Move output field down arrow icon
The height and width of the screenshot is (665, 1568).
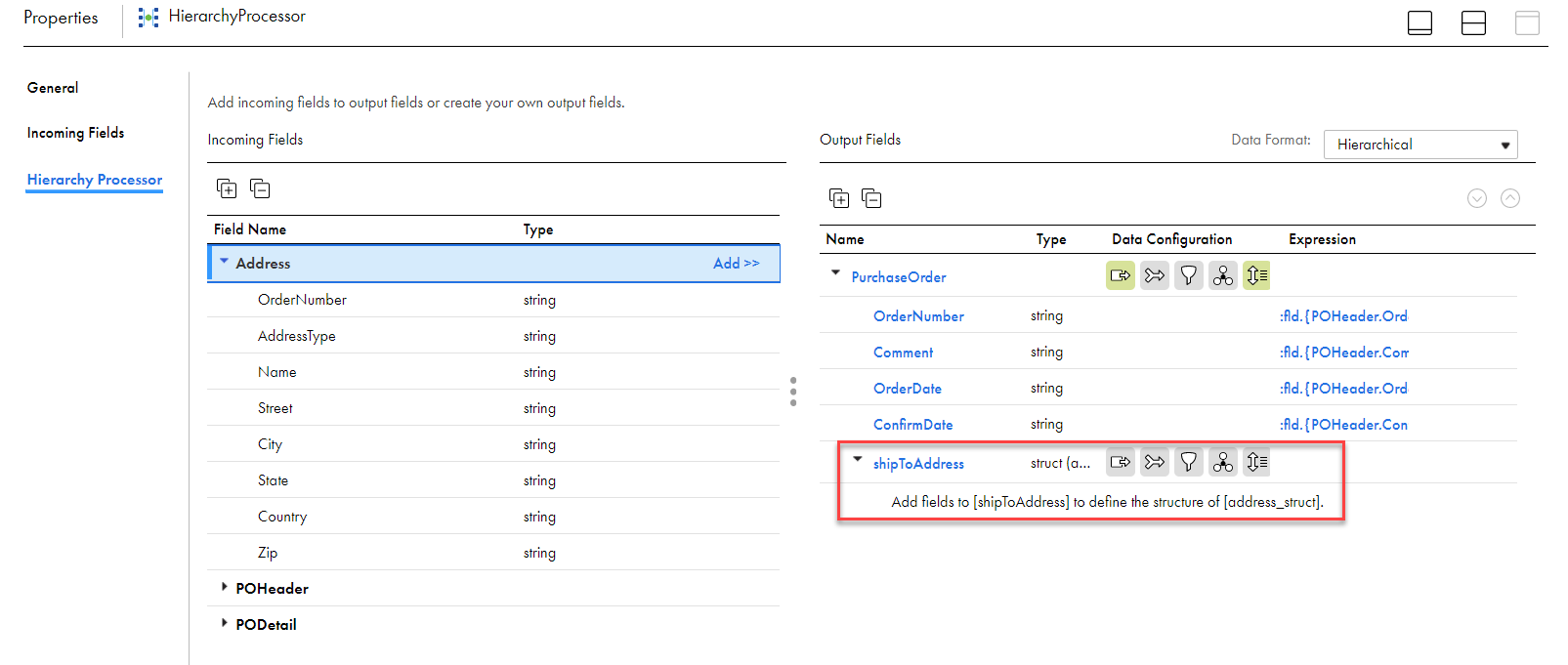[x=1477, y=198]
